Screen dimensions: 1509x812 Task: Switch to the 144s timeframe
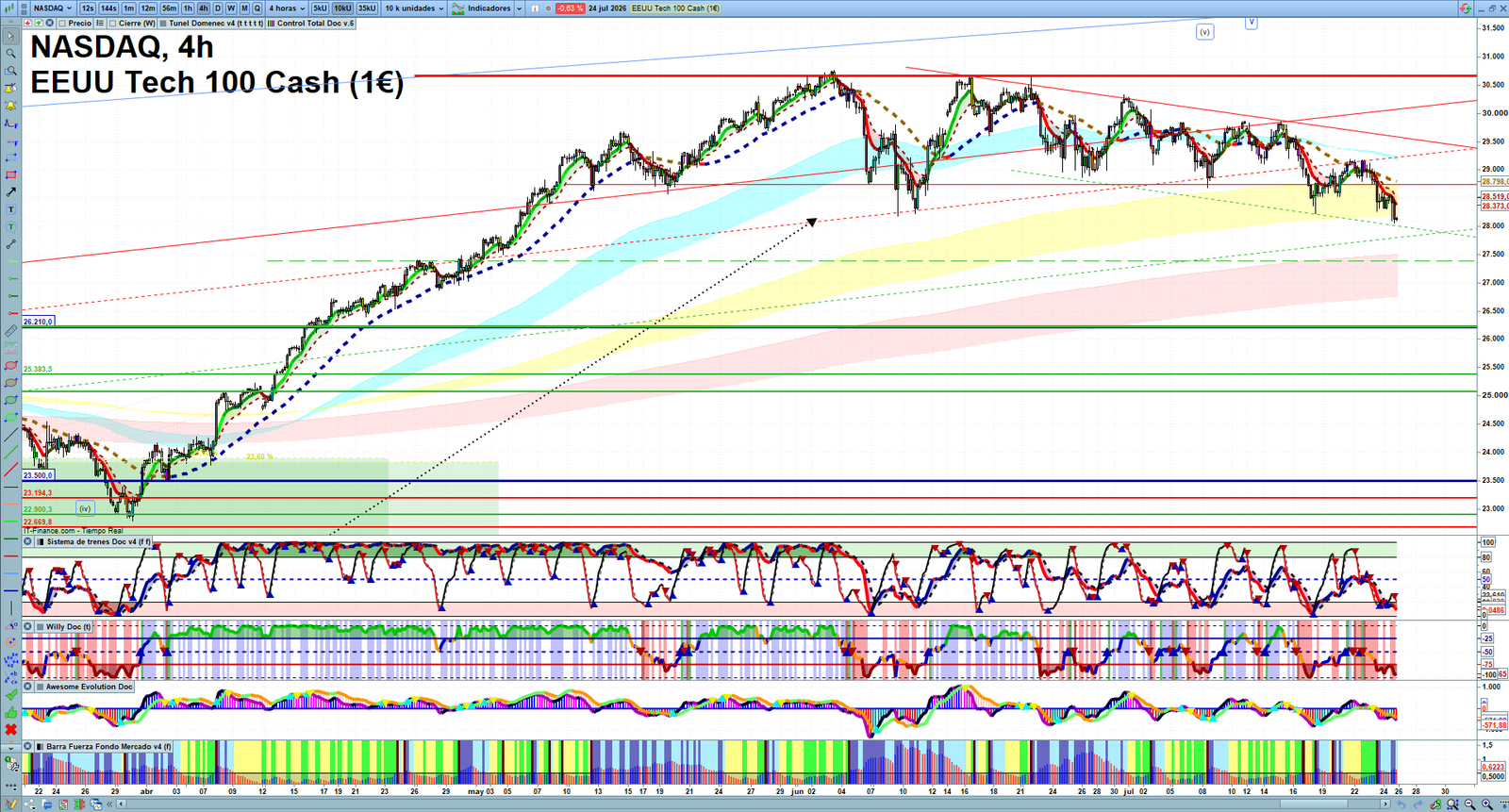coord(108,8)
